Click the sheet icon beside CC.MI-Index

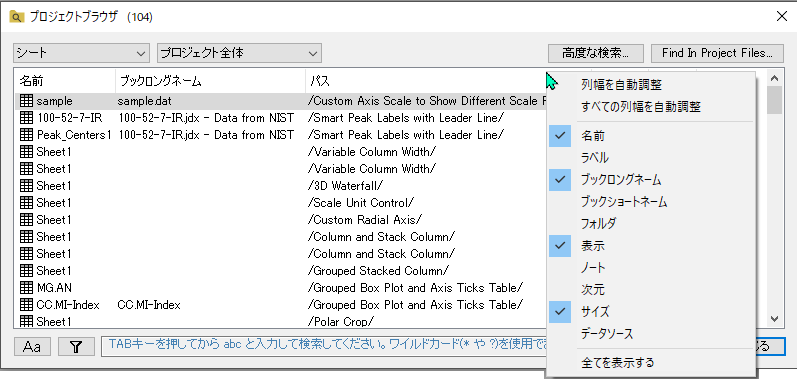[26, 305]
